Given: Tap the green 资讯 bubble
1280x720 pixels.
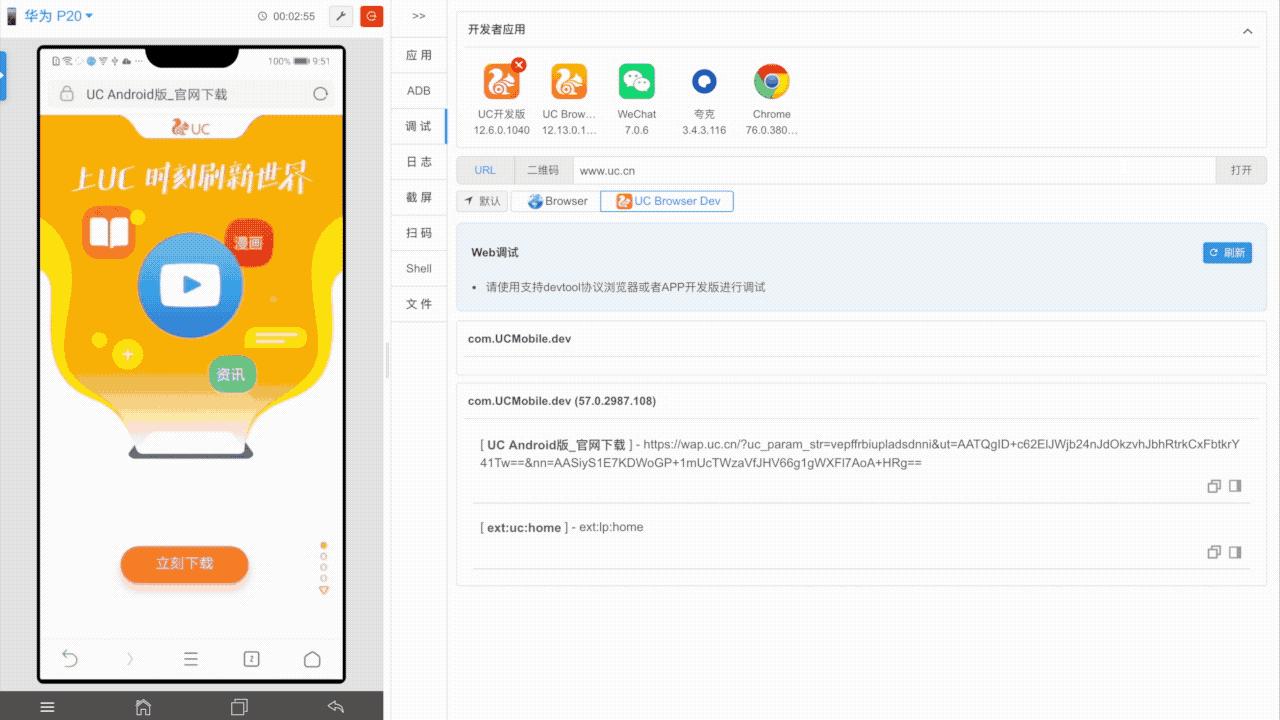Looking at the screenshot, I should [231, 375].
